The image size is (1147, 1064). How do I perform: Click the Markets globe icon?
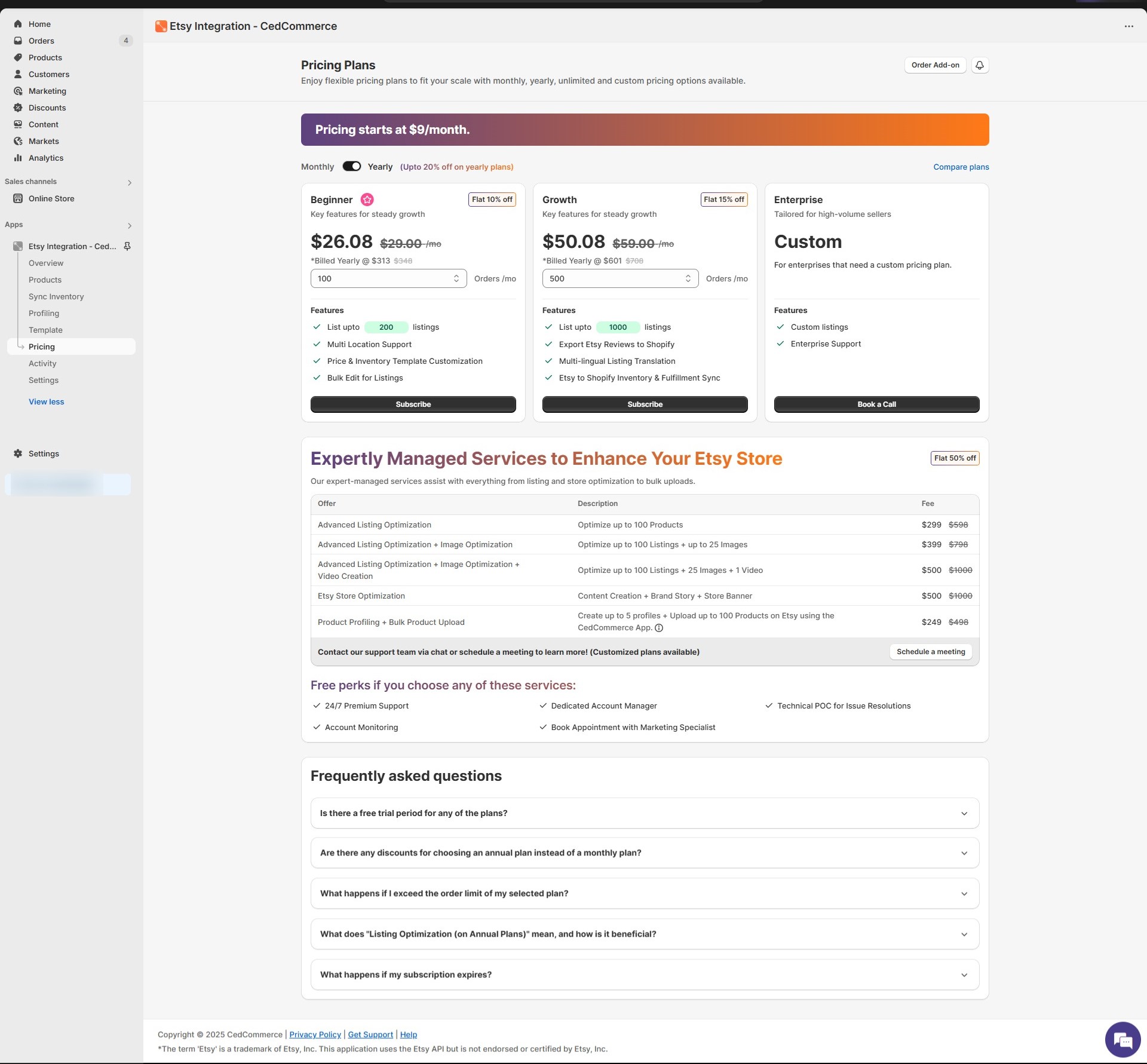[x=18, y=141]
